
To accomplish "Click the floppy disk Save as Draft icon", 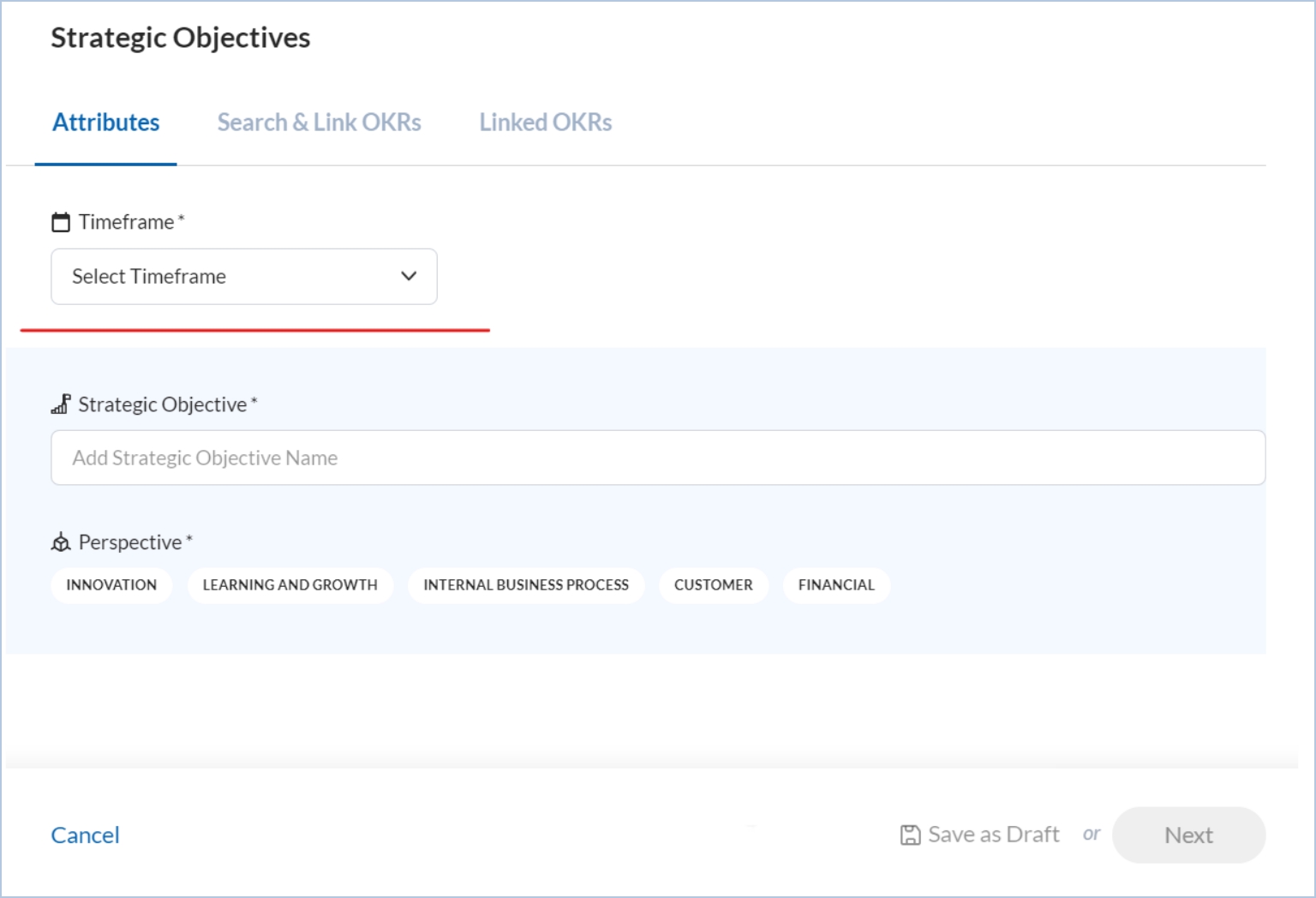I will (x=910, y=835).
